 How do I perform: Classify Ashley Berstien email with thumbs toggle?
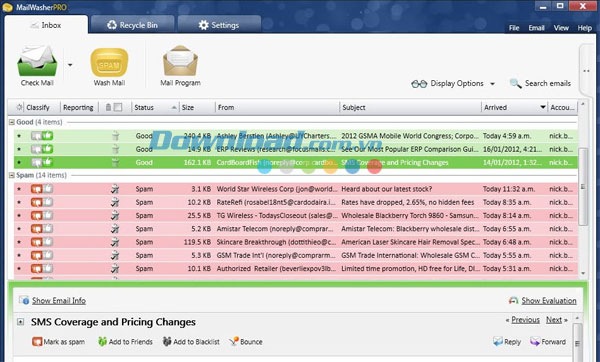[x=42, y=135]
